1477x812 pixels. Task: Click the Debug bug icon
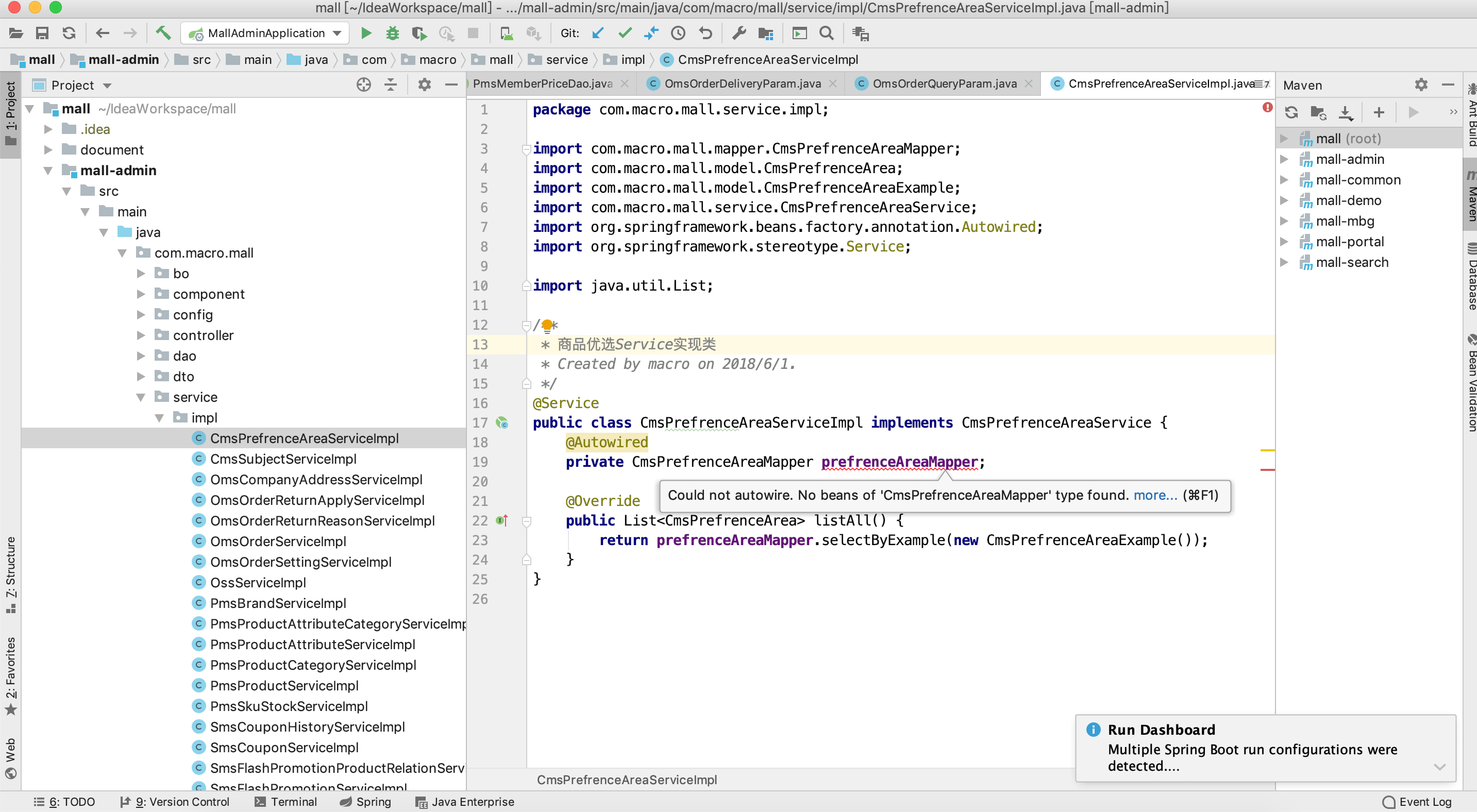tap(392, 33)
